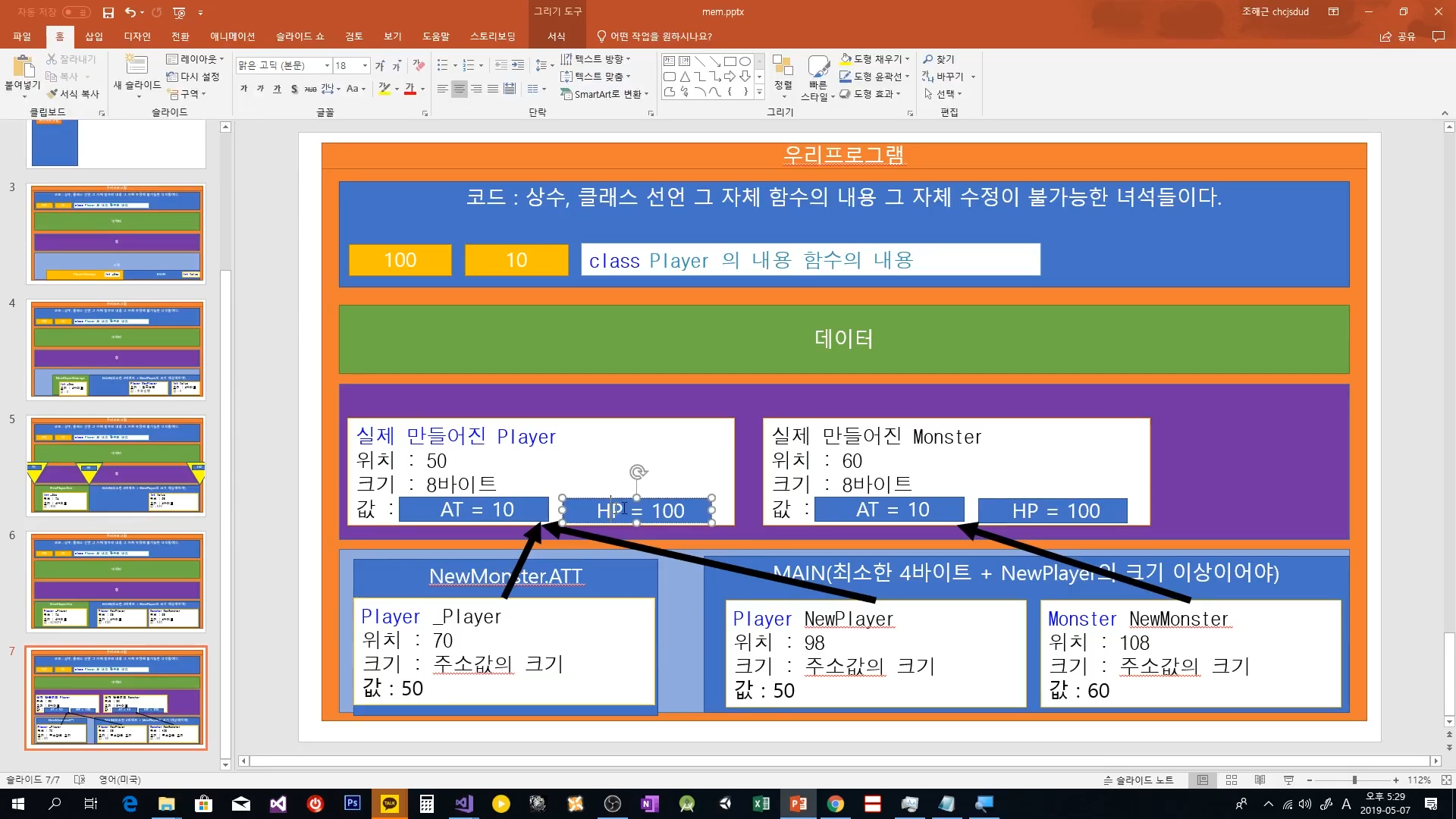
Task: Click the Align Text Left icon
Action: [443, 89]
